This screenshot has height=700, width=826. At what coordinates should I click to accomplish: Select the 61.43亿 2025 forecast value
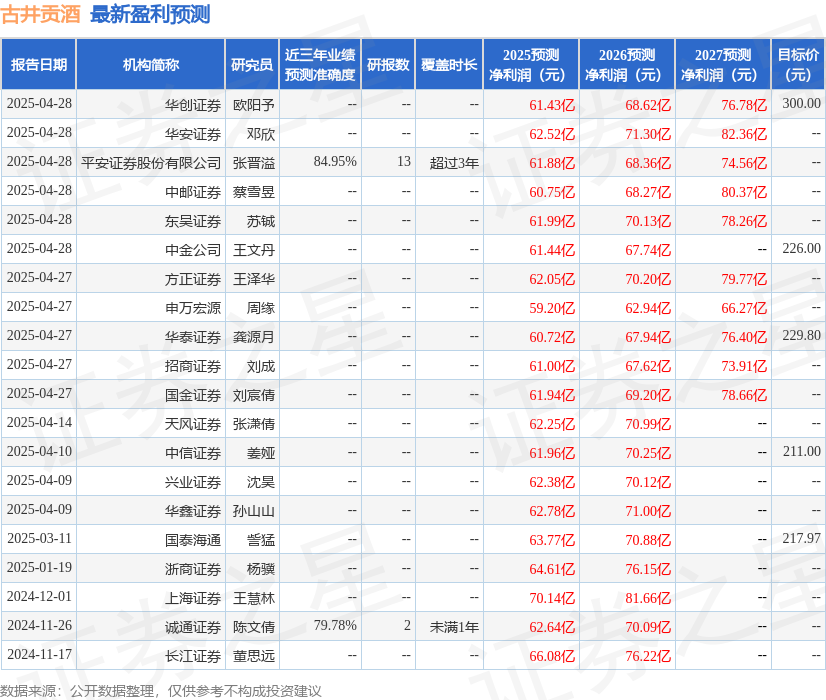[x=552, y=104]
